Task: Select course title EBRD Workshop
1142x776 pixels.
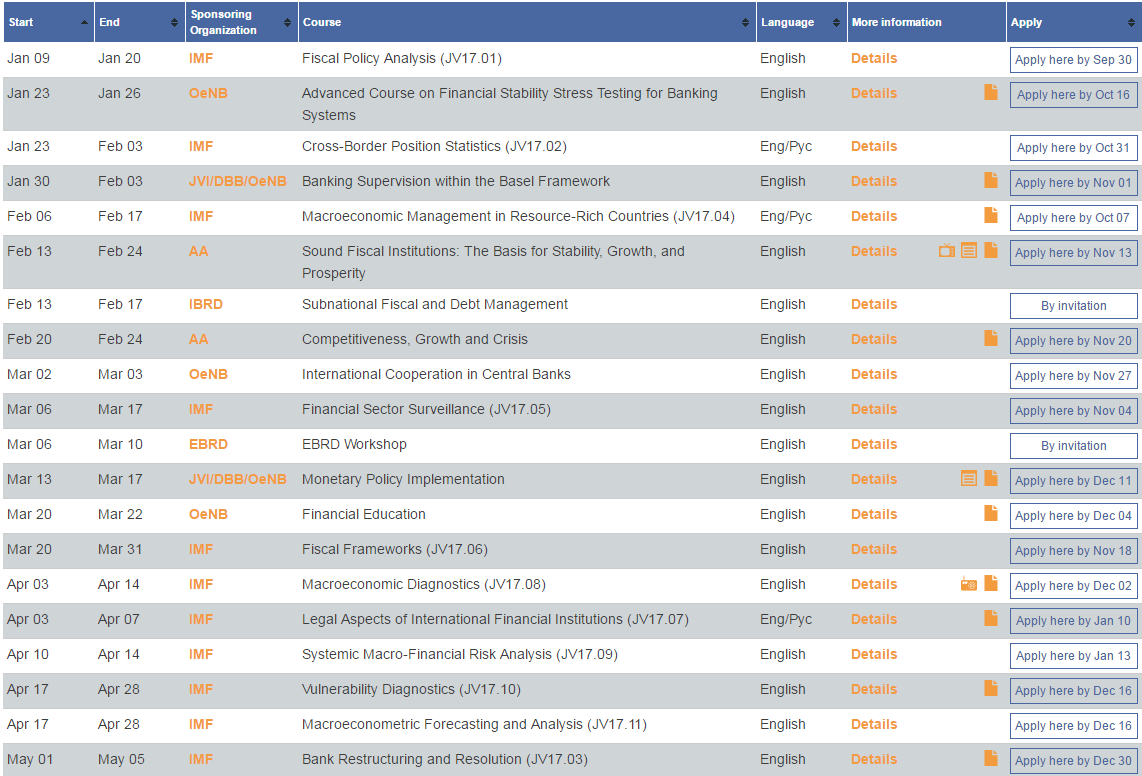Action: pos(354,444)
